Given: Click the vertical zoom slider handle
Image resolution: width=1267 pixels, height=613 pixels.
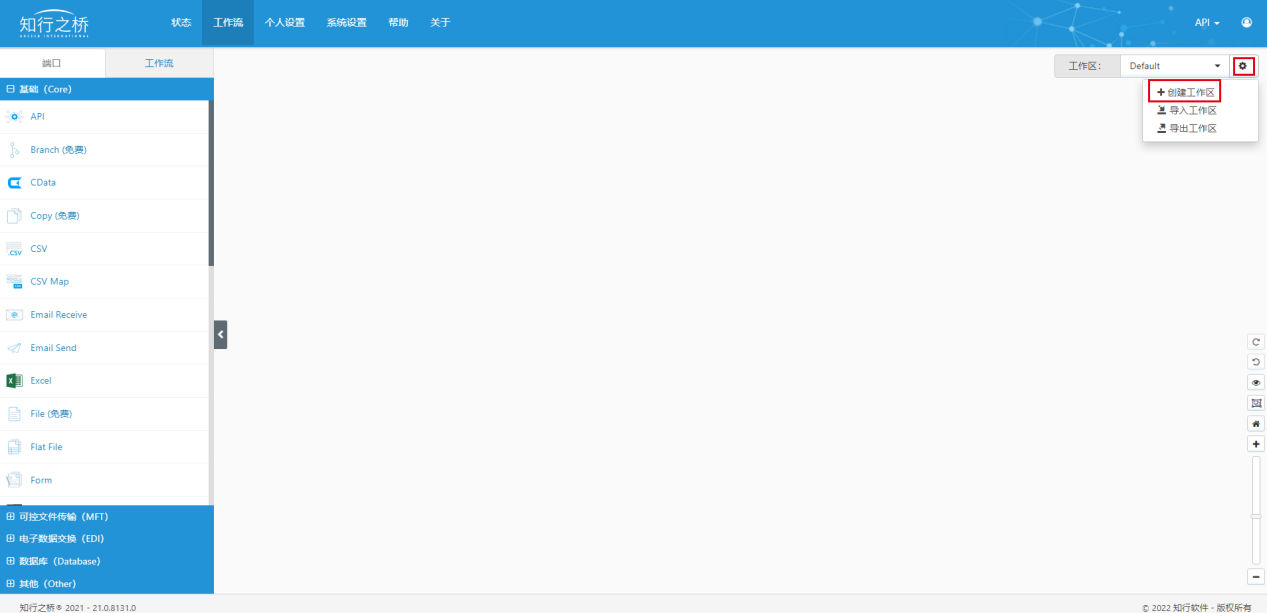Looking at the screenshot, I should coord(1256,516).
